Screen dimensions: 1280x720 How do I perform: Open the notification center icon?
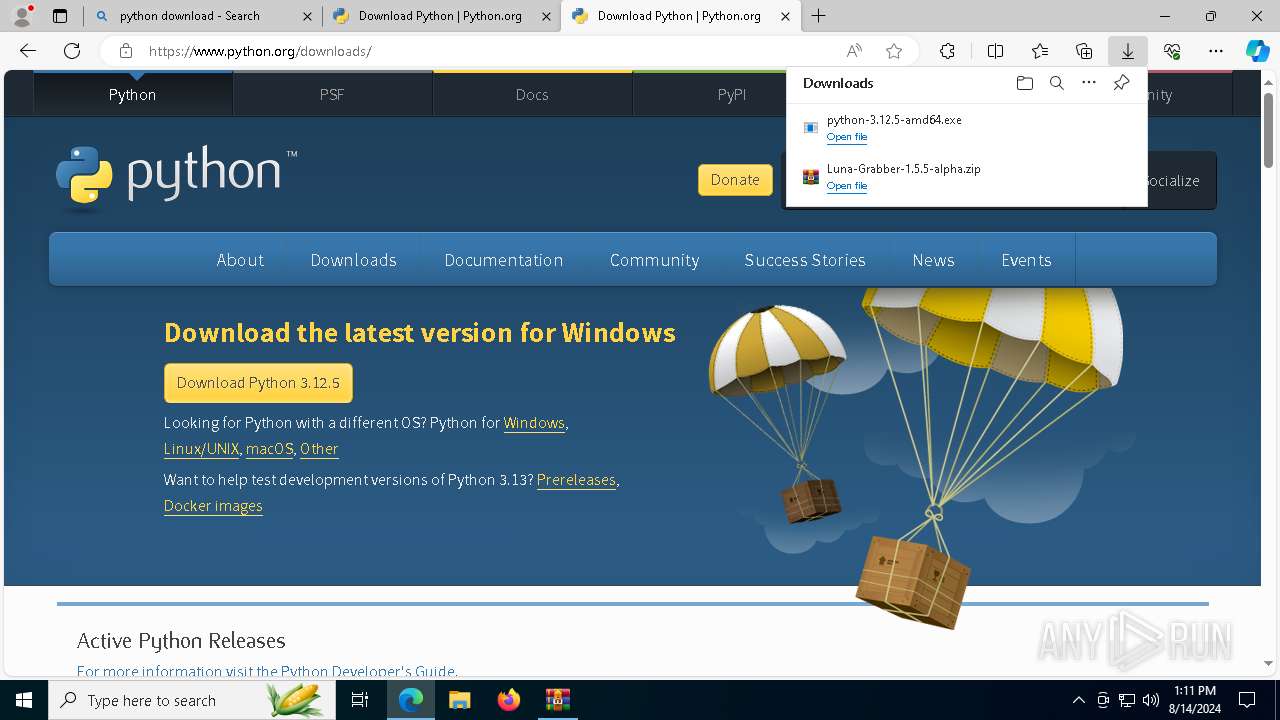tap(1247, 700)
